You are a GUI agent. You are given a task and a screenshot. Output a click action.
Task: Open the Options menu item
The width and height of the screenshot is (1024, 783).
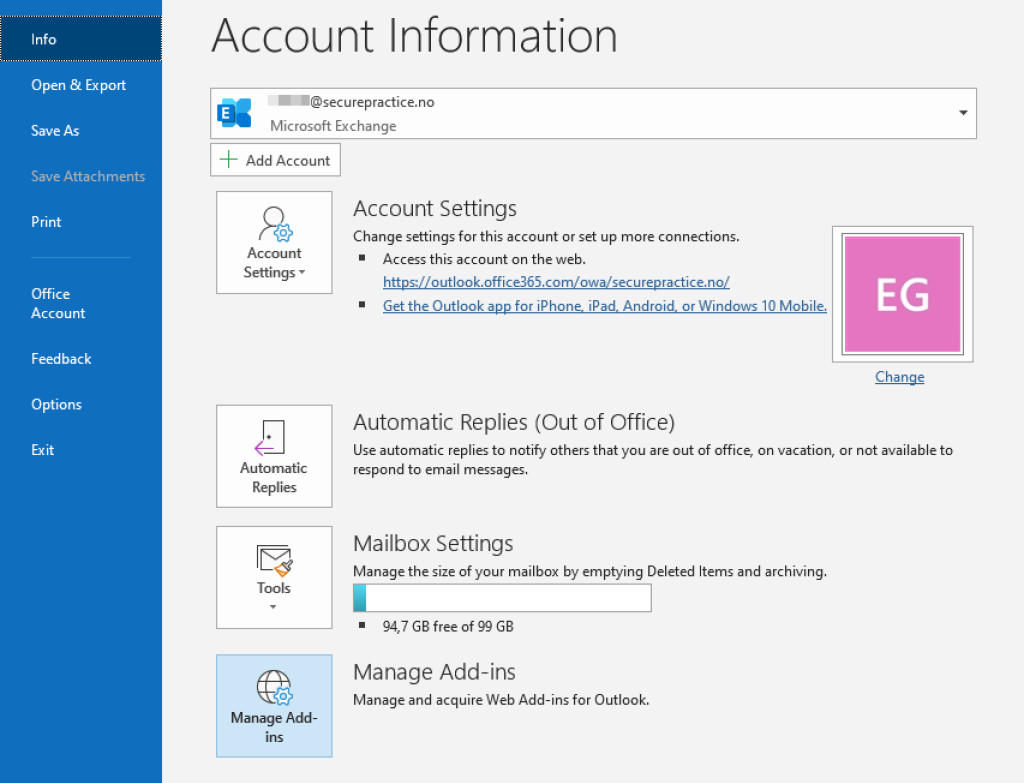pos(56,404)
